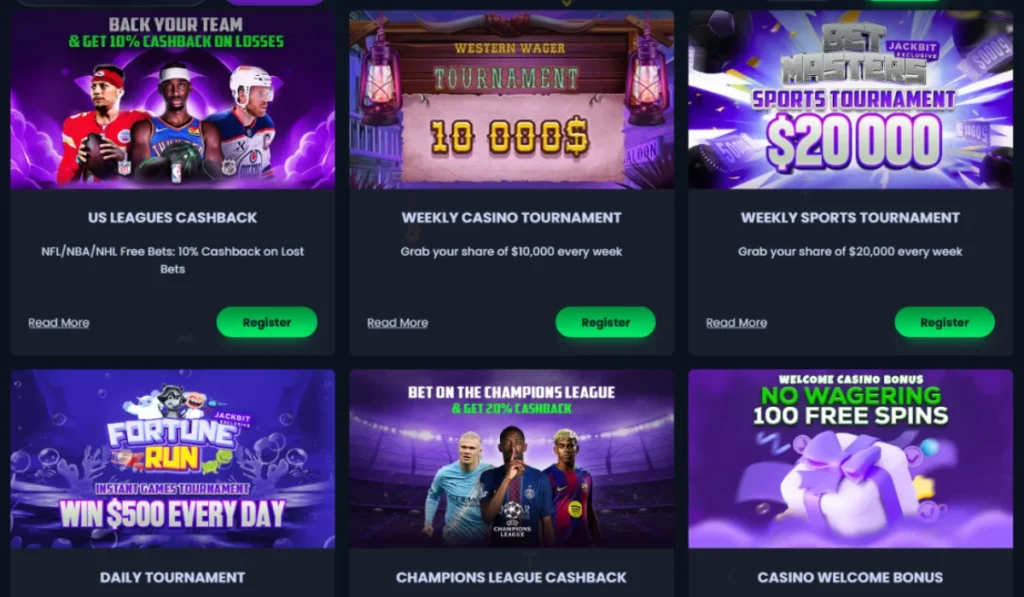Follow Read More for Weekly Sports Tournament
This screenshot has height=597, width=1024.
click(737, 323)
